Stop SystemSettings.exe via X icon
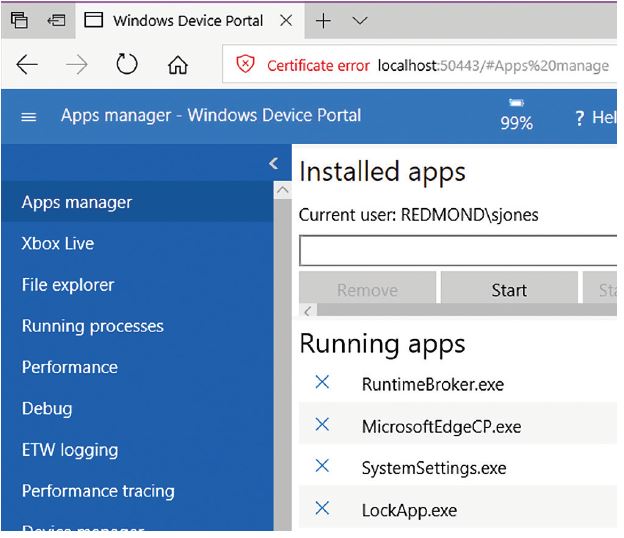 [x=322, y=467]
